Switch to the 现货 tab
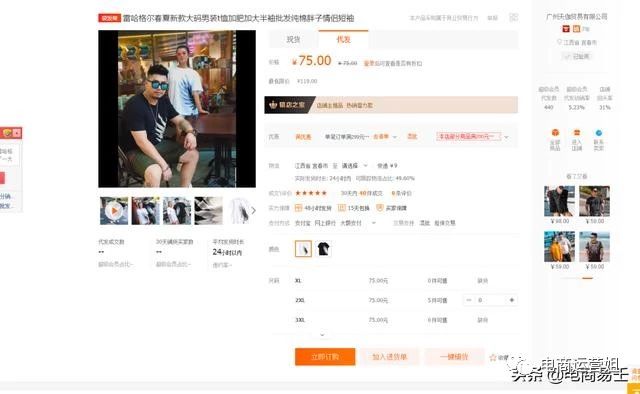 click(293, 40)
